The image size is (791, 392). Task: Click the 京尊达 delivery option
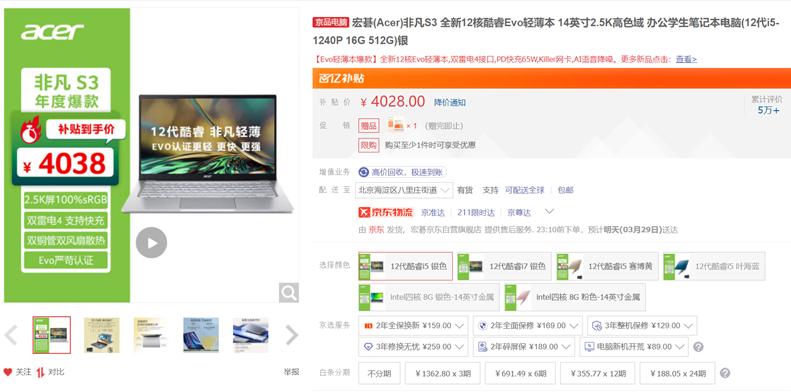tap(519, 212)
